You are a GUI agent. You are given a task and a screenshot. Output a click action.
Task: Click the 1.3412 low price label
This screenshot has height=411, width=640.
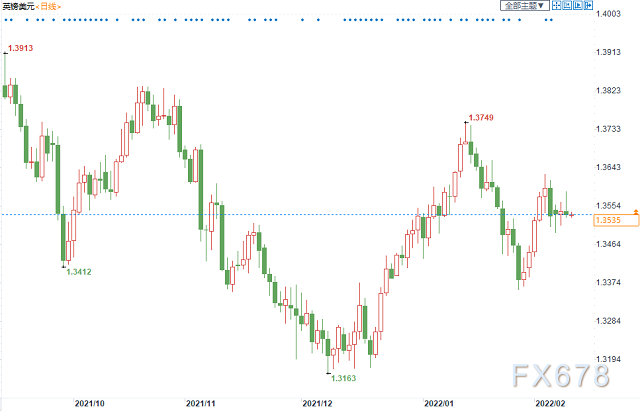(x=79, y=272)
